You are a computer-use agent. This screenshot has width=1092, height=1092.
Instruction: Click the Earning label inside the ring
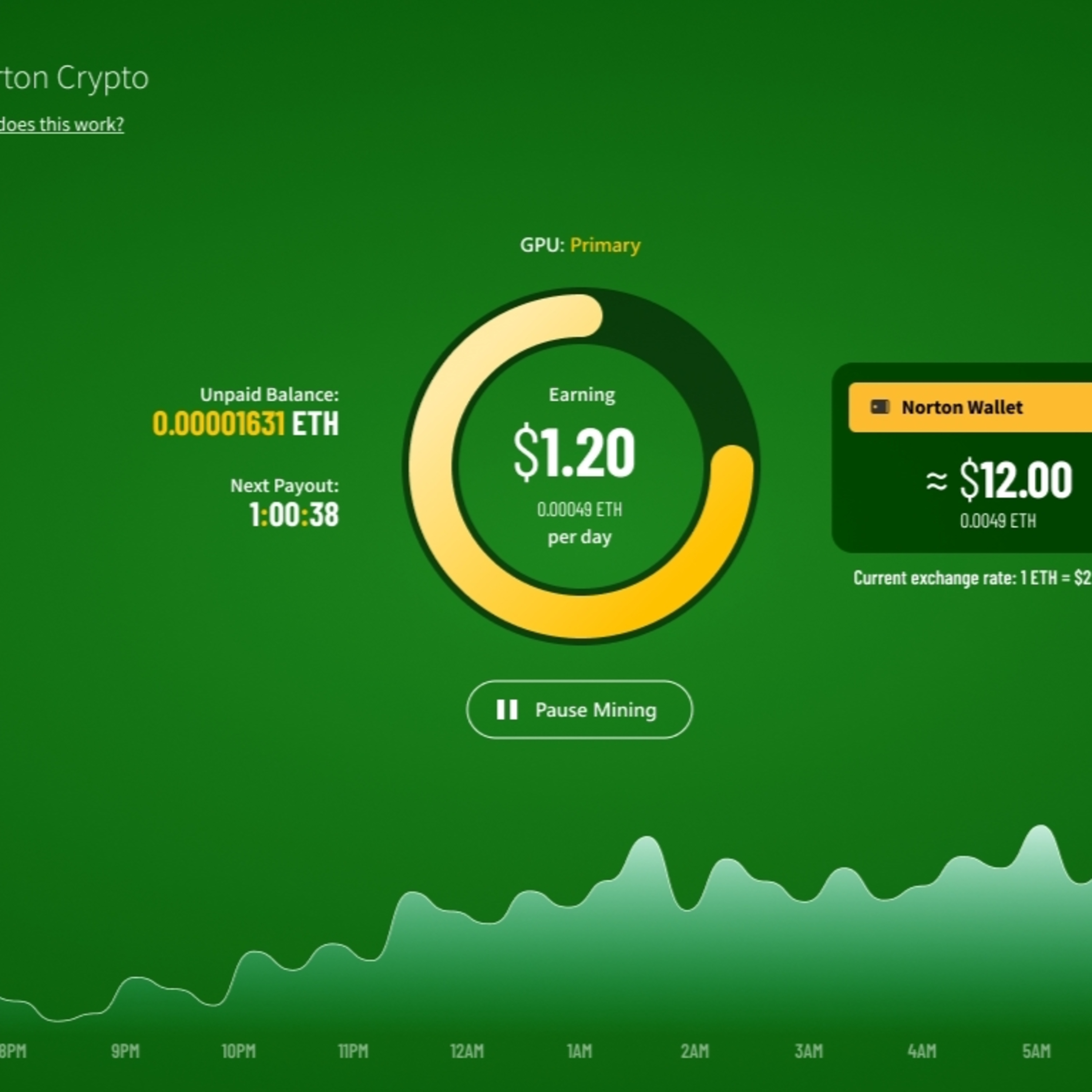coord(582,395)
